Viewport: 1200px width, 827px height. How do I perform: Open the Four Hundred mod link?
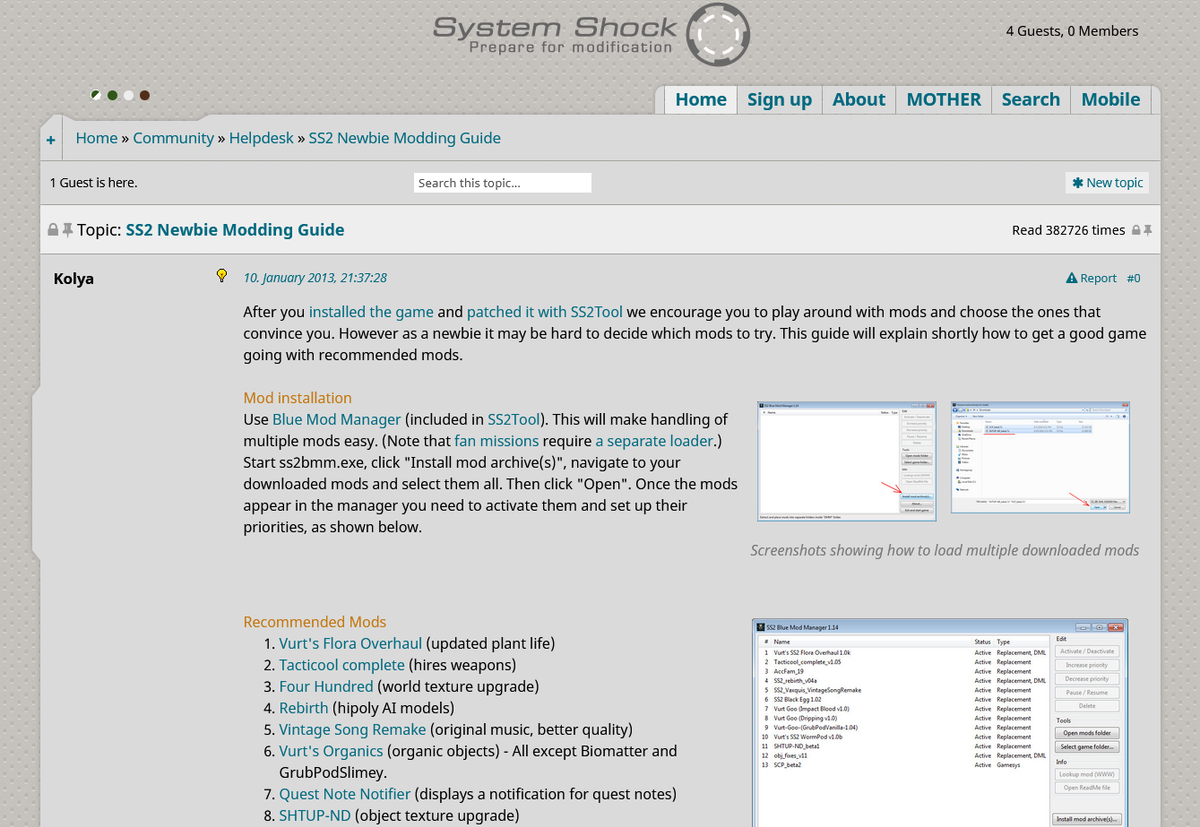pyautogui.click(x=326, y=686)
